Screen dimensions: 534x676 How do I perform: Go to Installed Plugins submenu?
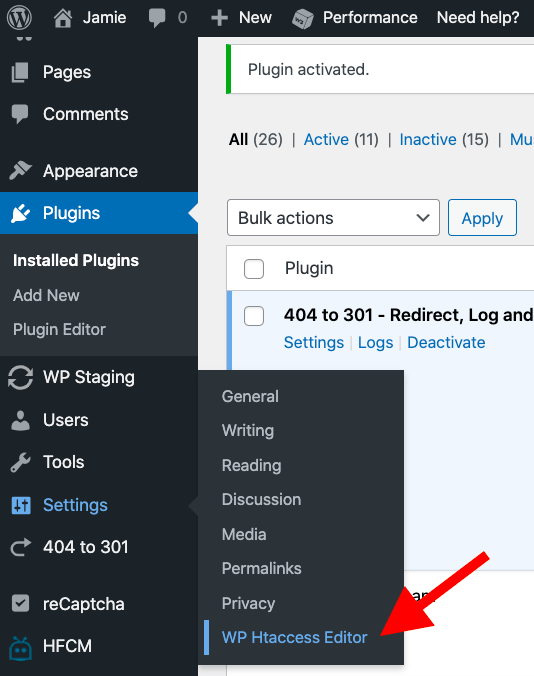[x=76, y=260]
